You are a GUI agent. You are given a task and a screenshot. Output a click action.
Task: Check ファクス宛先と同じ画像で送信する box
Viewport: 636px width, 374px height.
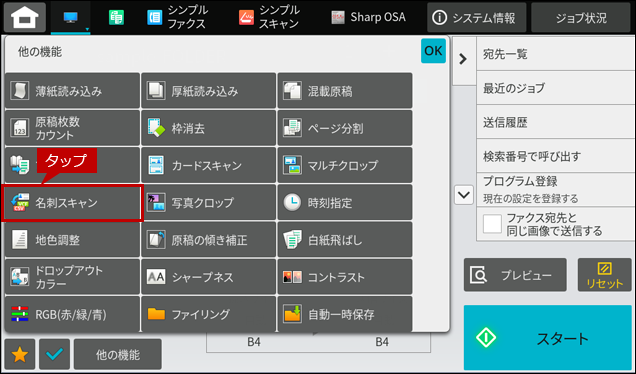(x=492, y=224)
